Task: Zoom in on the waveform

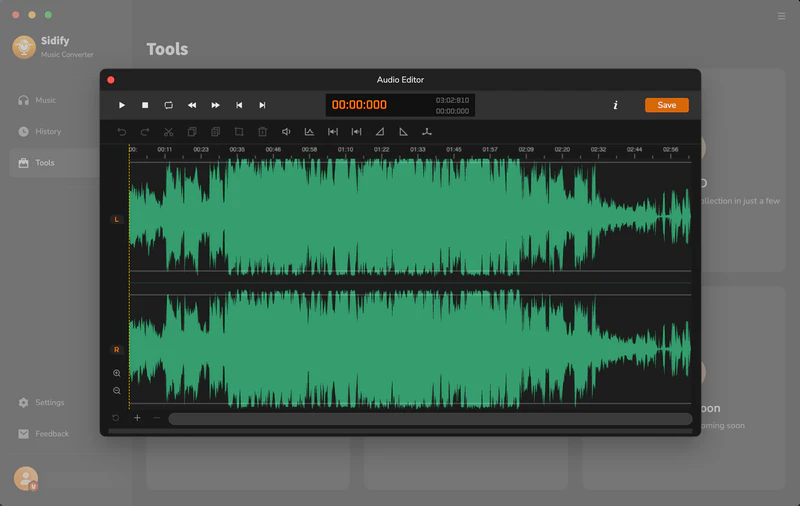Action: [117, 373]
